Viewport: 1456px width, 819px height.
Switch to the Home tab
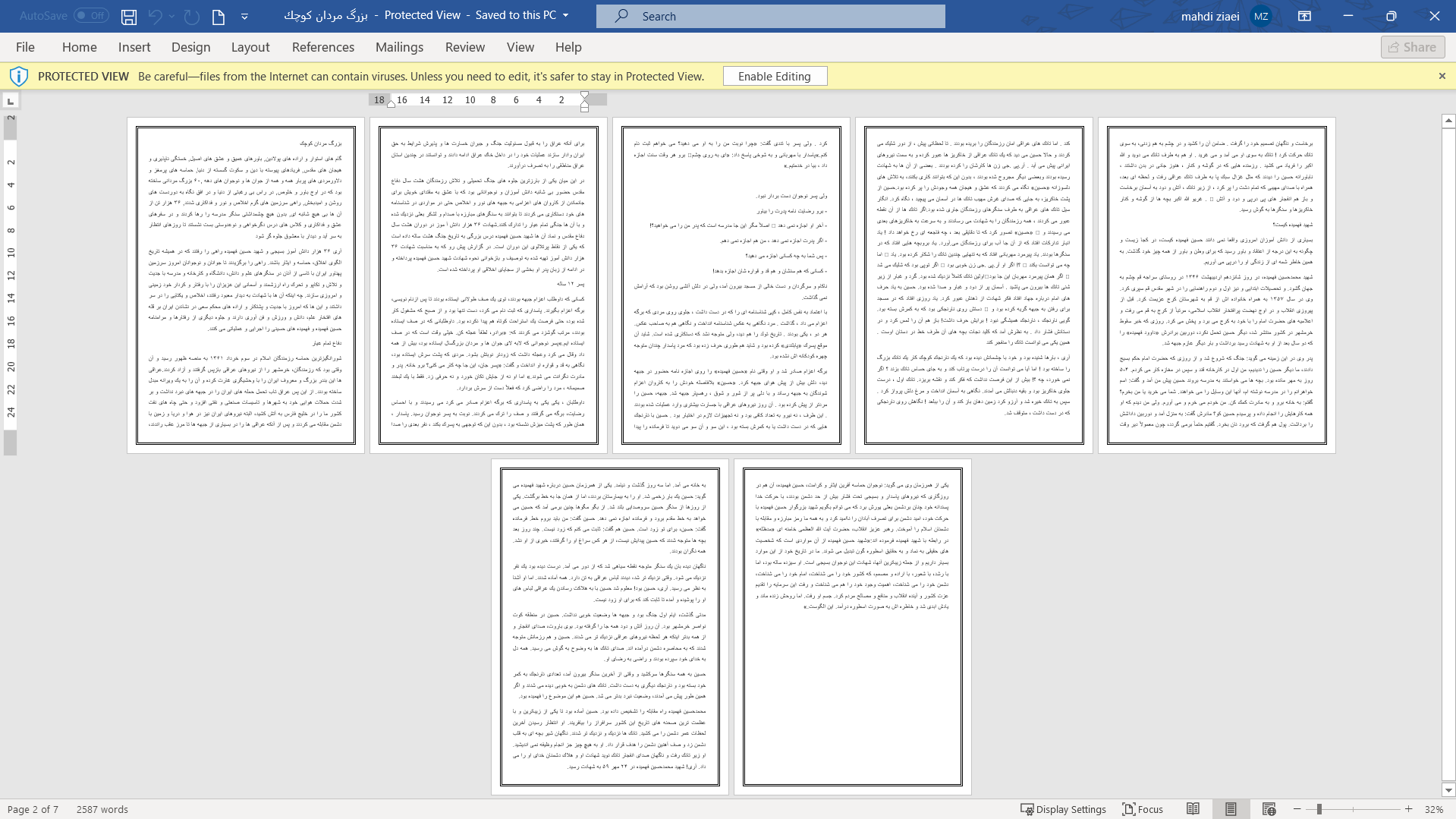coord(80,47)
